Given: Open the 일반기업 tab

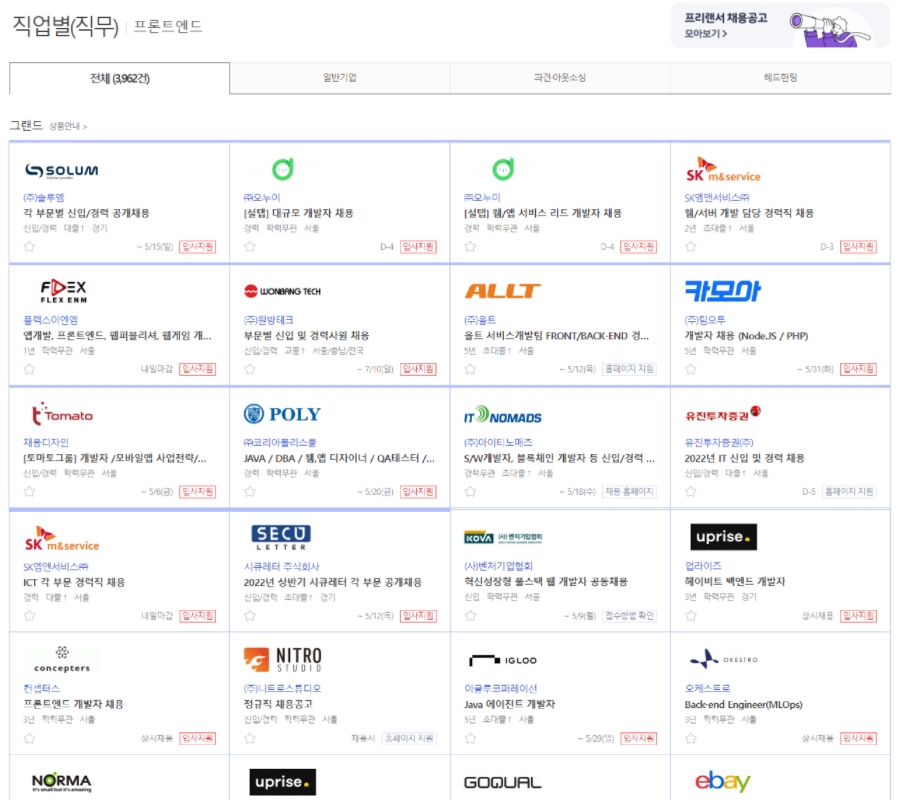Looking at the screenshot, I should click(340, 78).
